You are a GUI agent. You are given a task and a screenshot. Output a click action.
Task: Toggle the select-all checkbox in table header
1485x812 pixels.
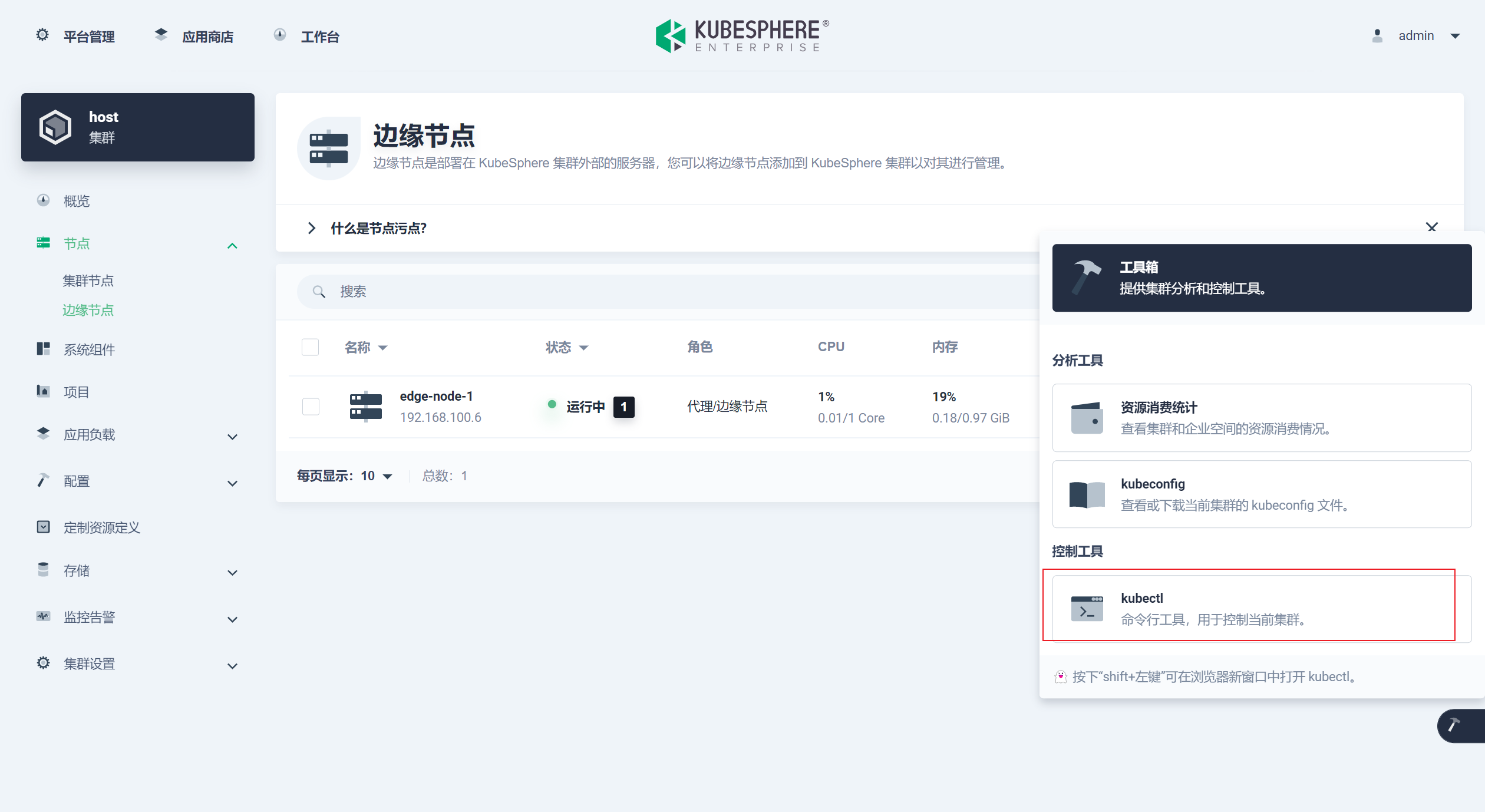pyautogui.click(x=310, y=347)
